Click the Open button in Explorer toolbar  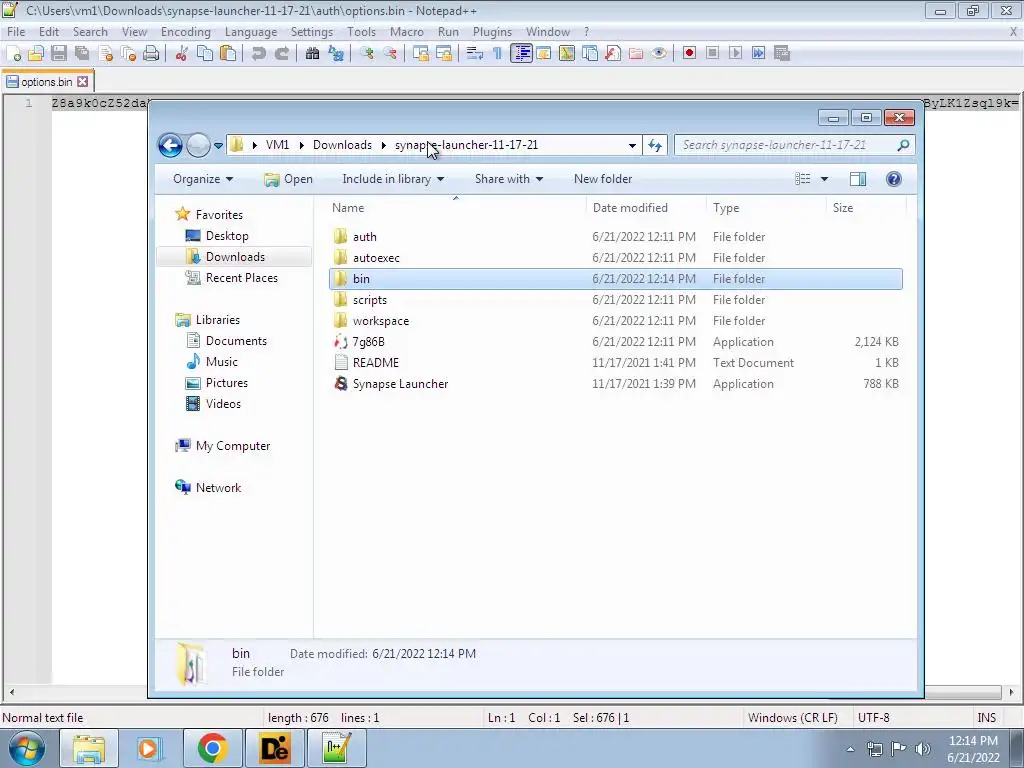[289, 179]
